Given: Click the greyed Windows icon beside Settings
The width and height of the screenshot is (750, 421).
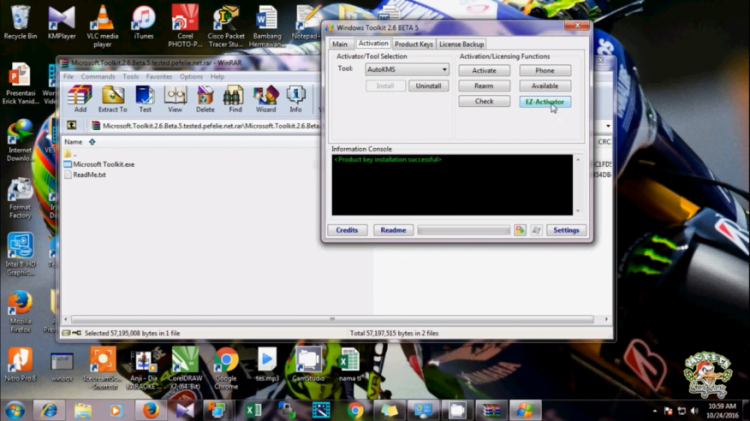Looking at the screenshot, I should click(x=536, y=230).
